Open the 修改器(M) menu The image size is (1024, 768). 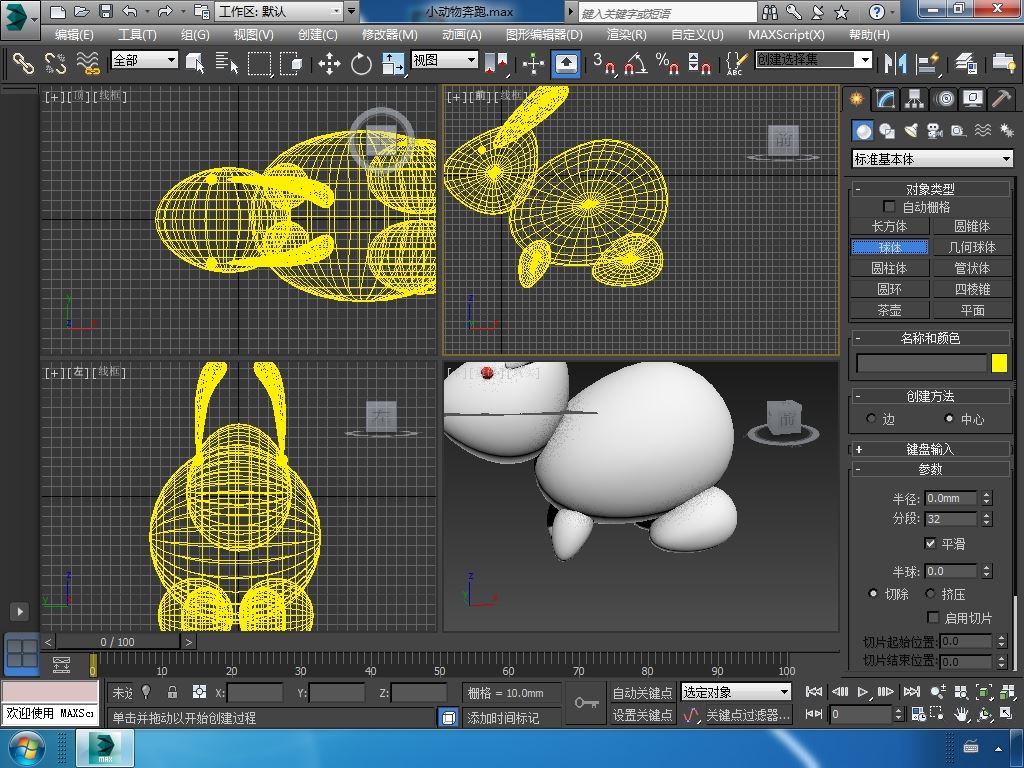click(389, 34)
